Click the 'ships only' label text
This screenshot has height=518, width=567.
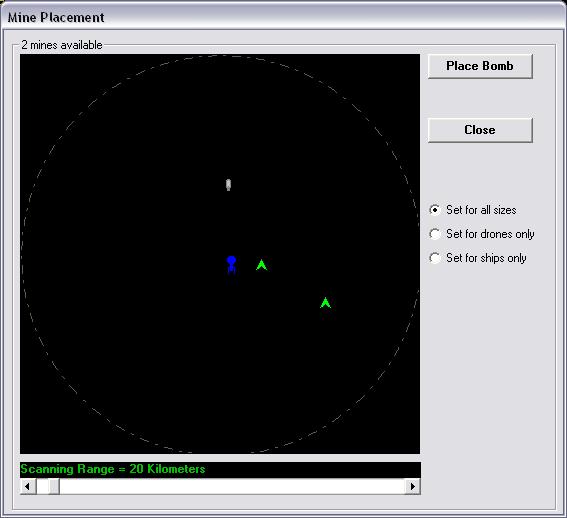[x=503, y=258]
